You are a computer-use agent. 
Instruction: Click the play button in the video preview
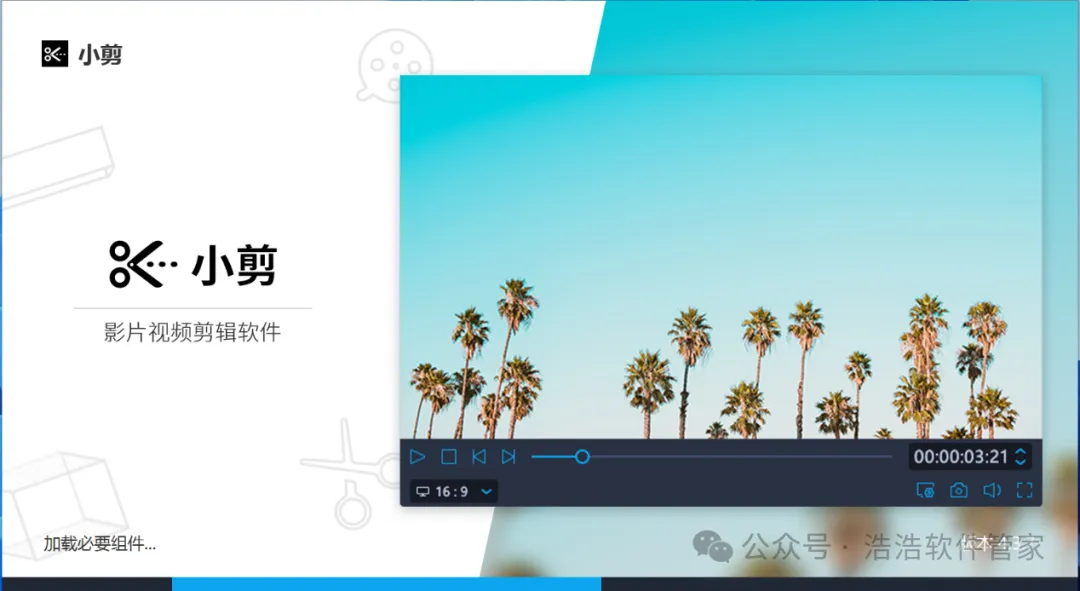pyautogui.click(x=417, y=457)
